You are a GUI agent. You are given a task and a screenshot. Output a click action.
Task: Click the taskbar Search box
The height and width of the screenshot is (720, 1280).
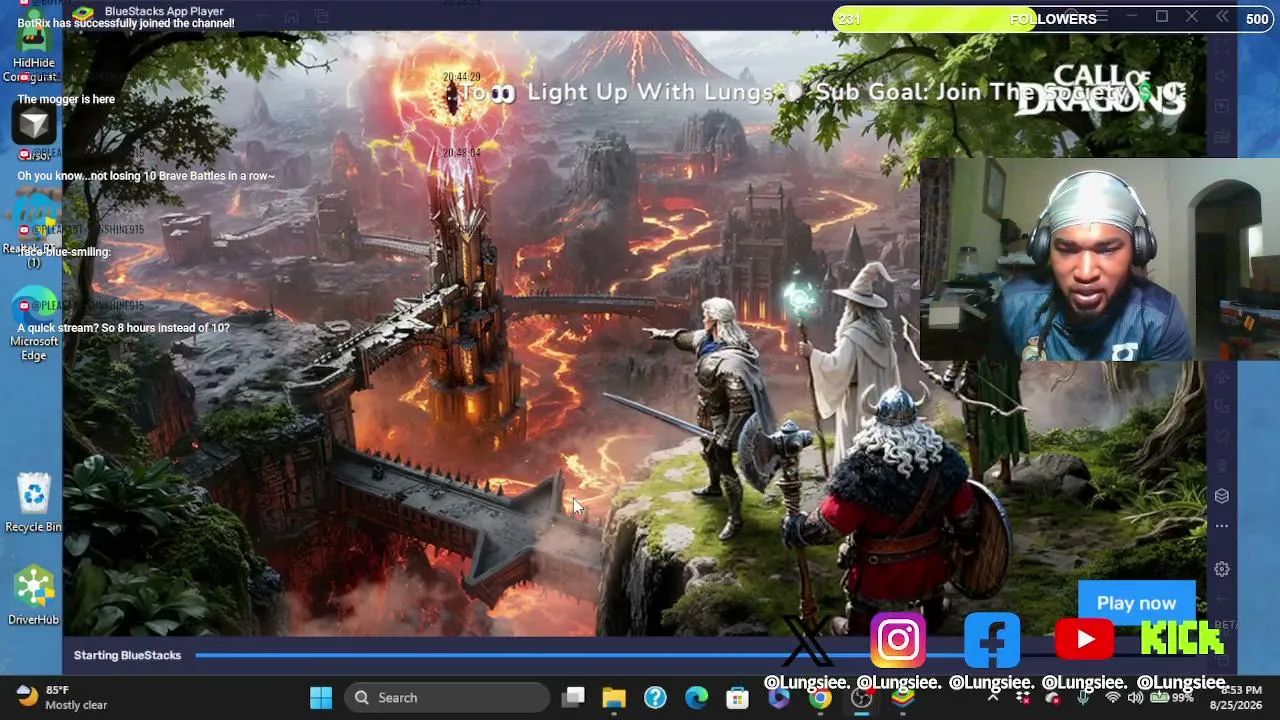point(447,698)
